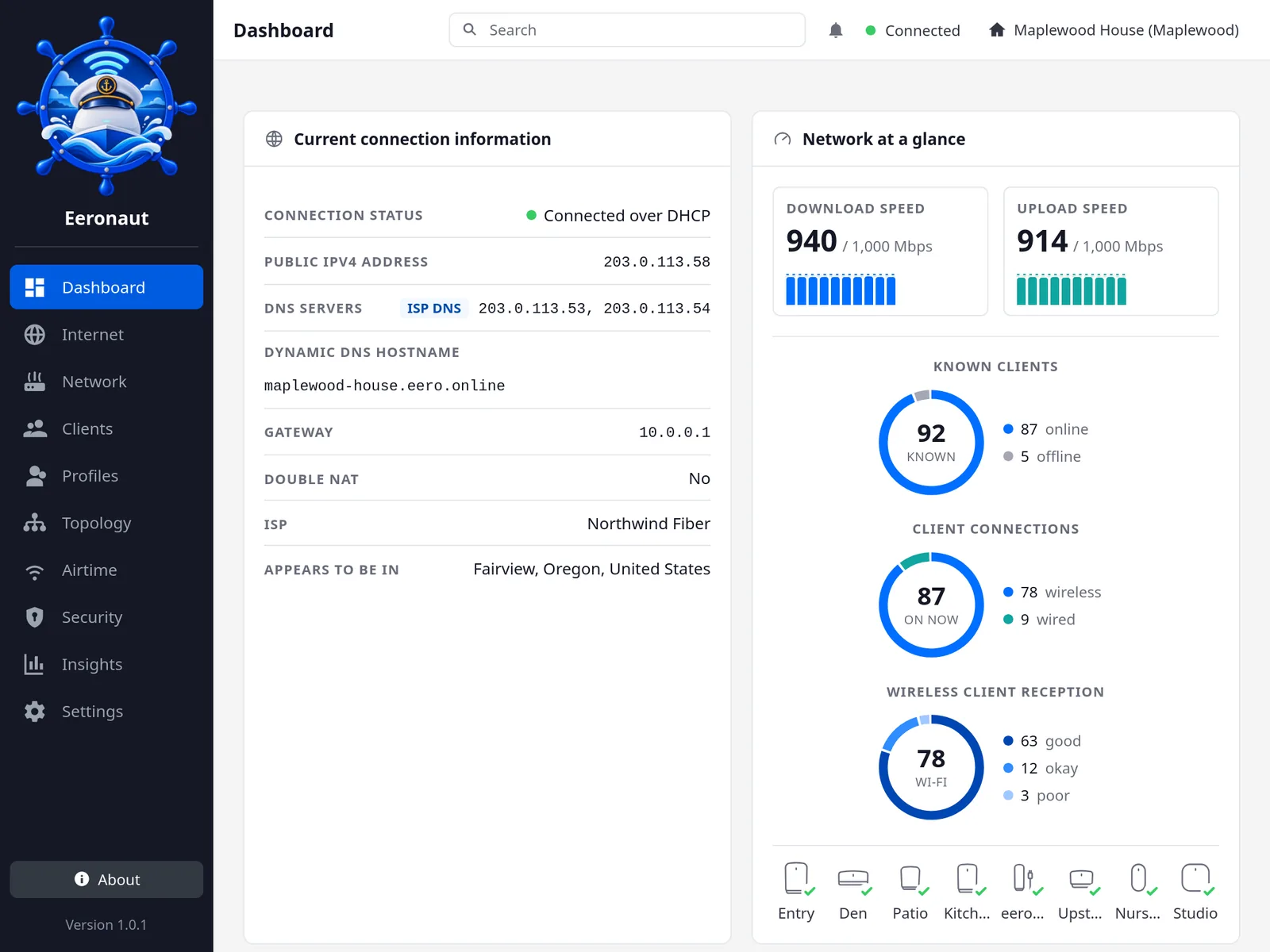
Task: Click the Upload Speed bar graph
Action: (1072, 290)
